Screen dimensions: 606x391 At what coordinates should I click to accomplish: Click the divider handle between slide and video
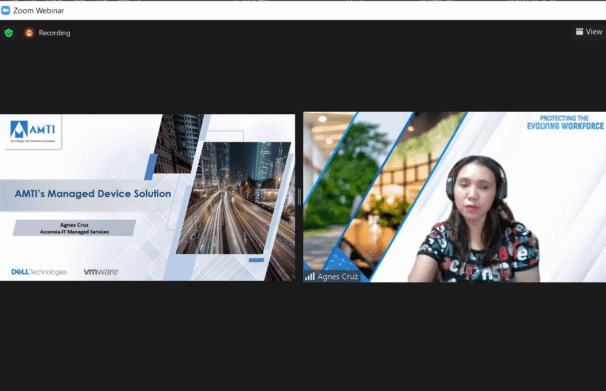299,197
